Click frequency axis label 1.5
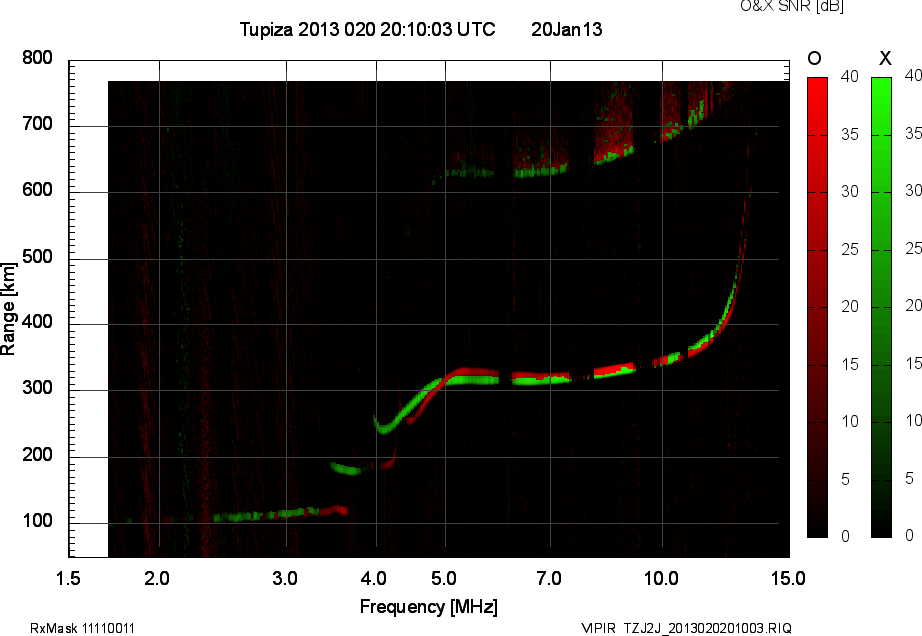922x636 pixels. [x=68, y=579]
